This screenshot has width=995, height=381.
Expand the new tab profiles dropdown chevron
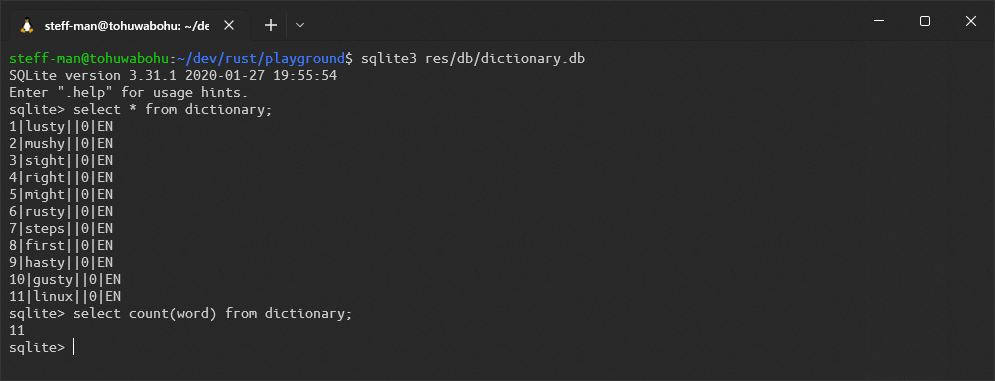coord(300,25)
